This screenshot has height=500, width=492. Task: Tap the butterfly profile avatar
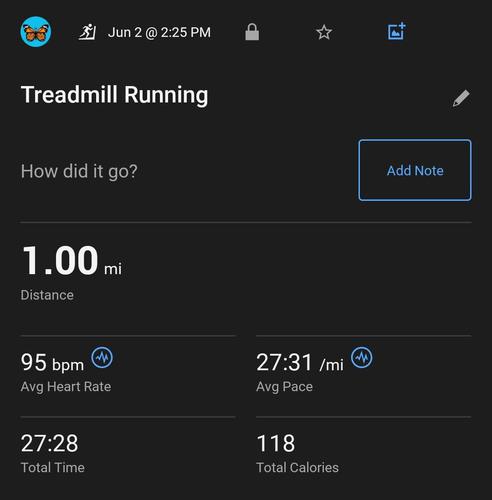coord(36,32)
